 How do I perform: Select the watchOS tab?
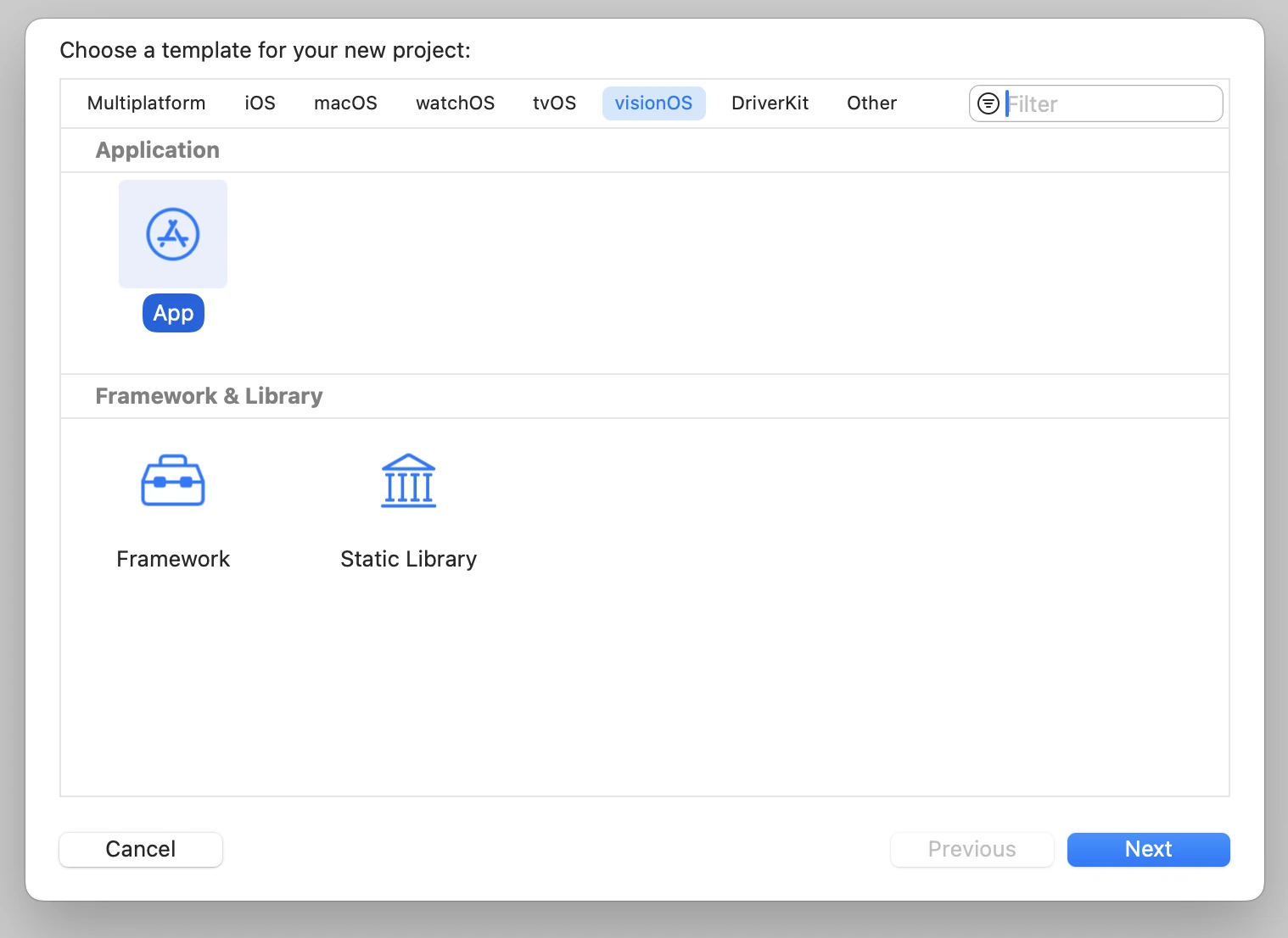(x=456, y=103)
